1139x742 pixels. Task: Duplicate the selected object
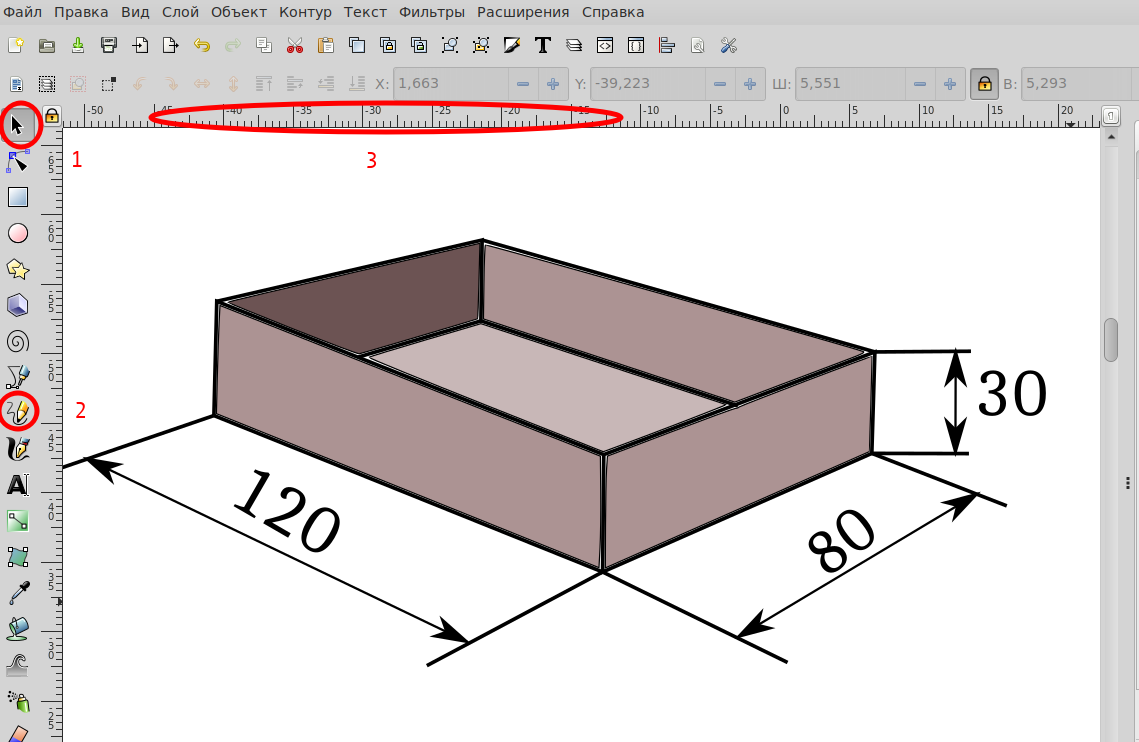[357, 46]
